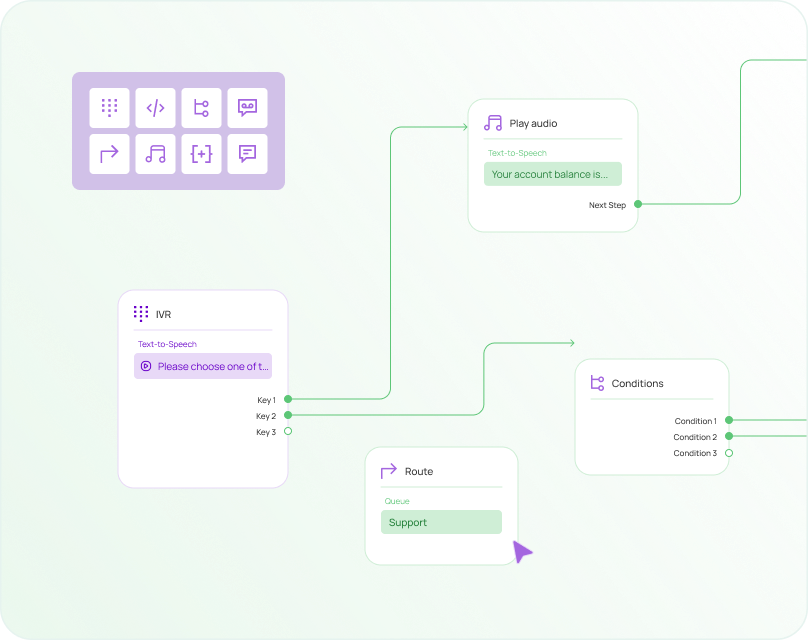Click the empty Key 3 output connector
The width and height of the screenshot is (808, 640).
(x=288, y=432)
